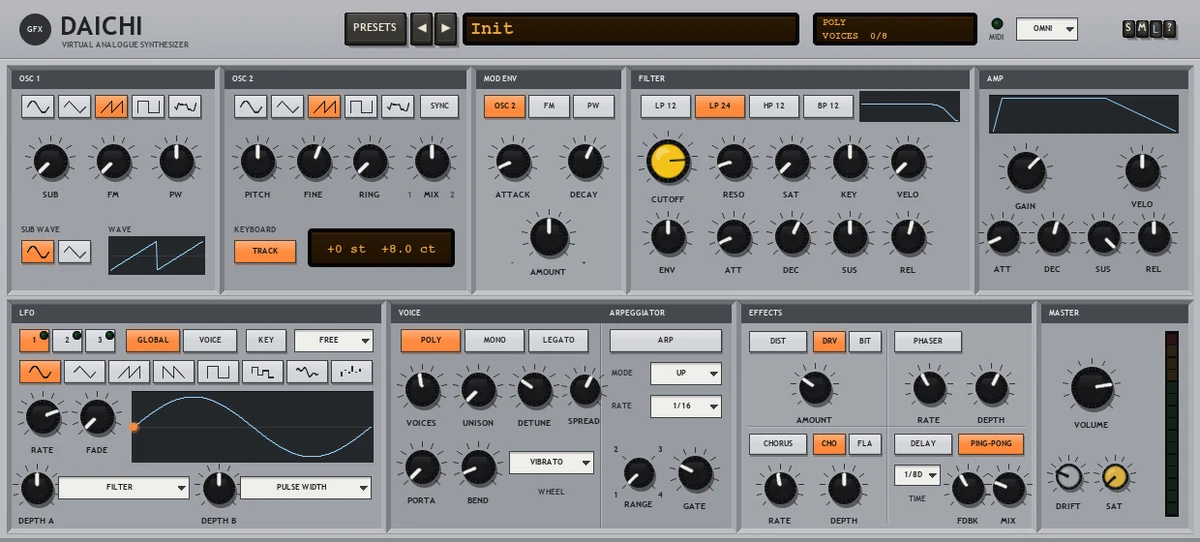Open the arpeggiator RATE 1/16 dropdown
Image resolution: width=1200 pixels, height=542 pixels.
(686, 406)
